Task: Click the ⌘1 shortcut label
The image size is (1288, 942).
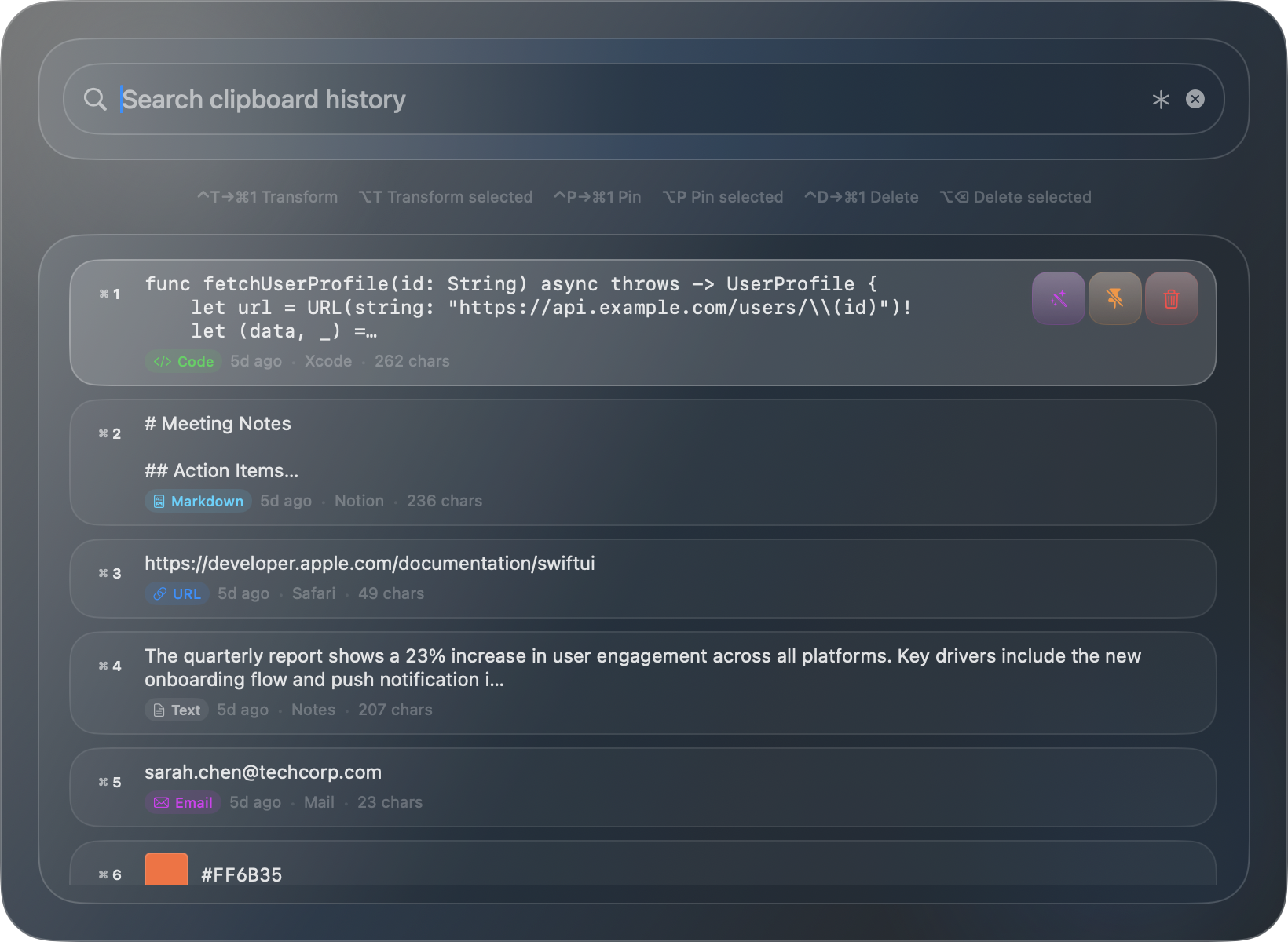Action: [110, 294]
